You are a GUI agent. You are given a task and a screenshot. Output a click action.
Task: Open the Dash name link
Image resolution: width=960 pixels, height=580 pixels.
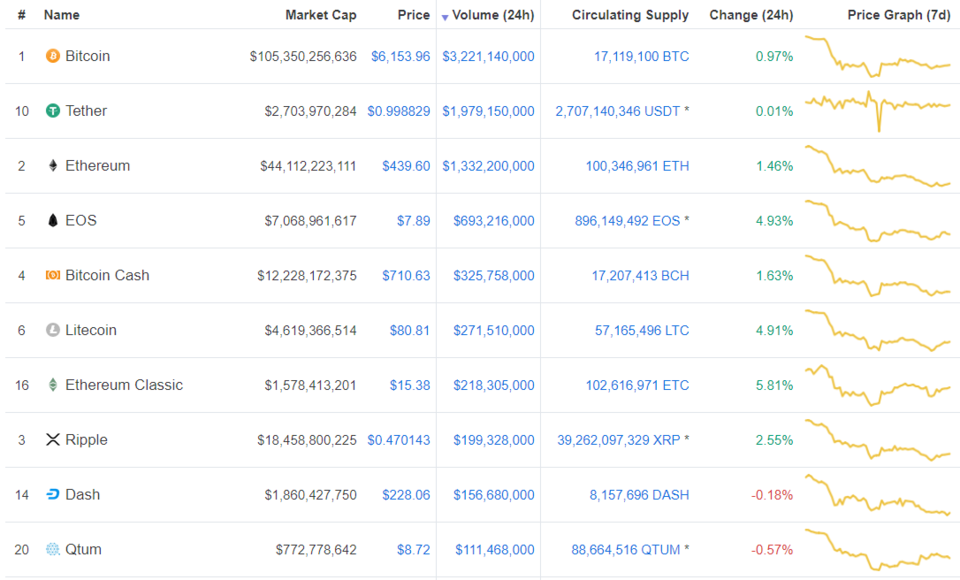pos(83,494)
